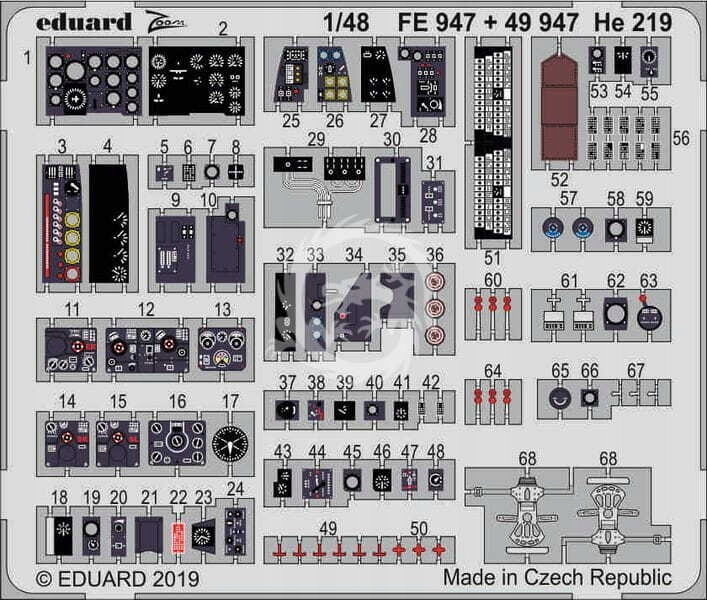This screenshot has height=600, width=707.
Task: Click the round gauge part 55
Action: 649,61
